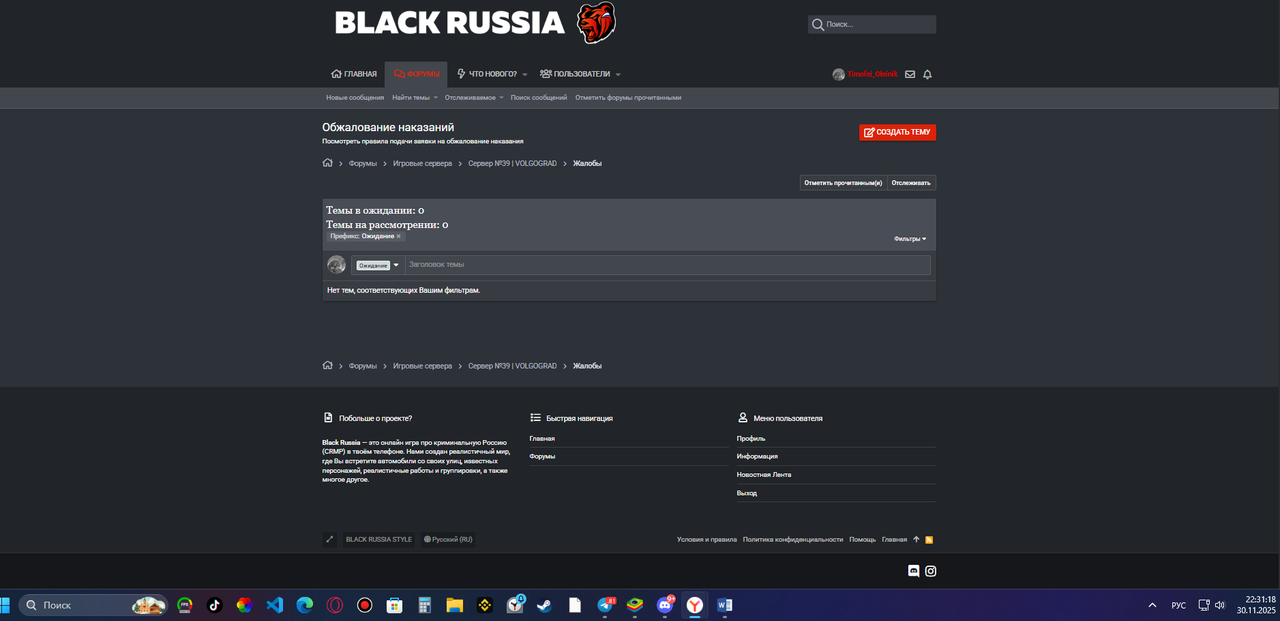Click the BLACK RUSSIA STYLE chooser
1280x621 pixels.
pyautogui.click(x=379, y=539)
